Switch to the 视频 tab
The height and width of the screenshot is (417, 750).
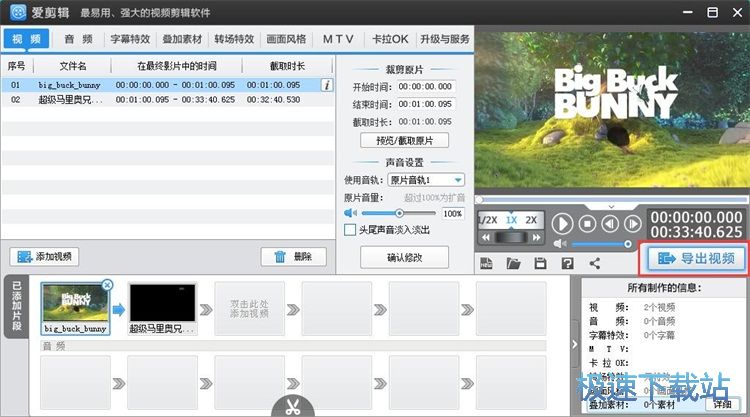tap(26, 39)
